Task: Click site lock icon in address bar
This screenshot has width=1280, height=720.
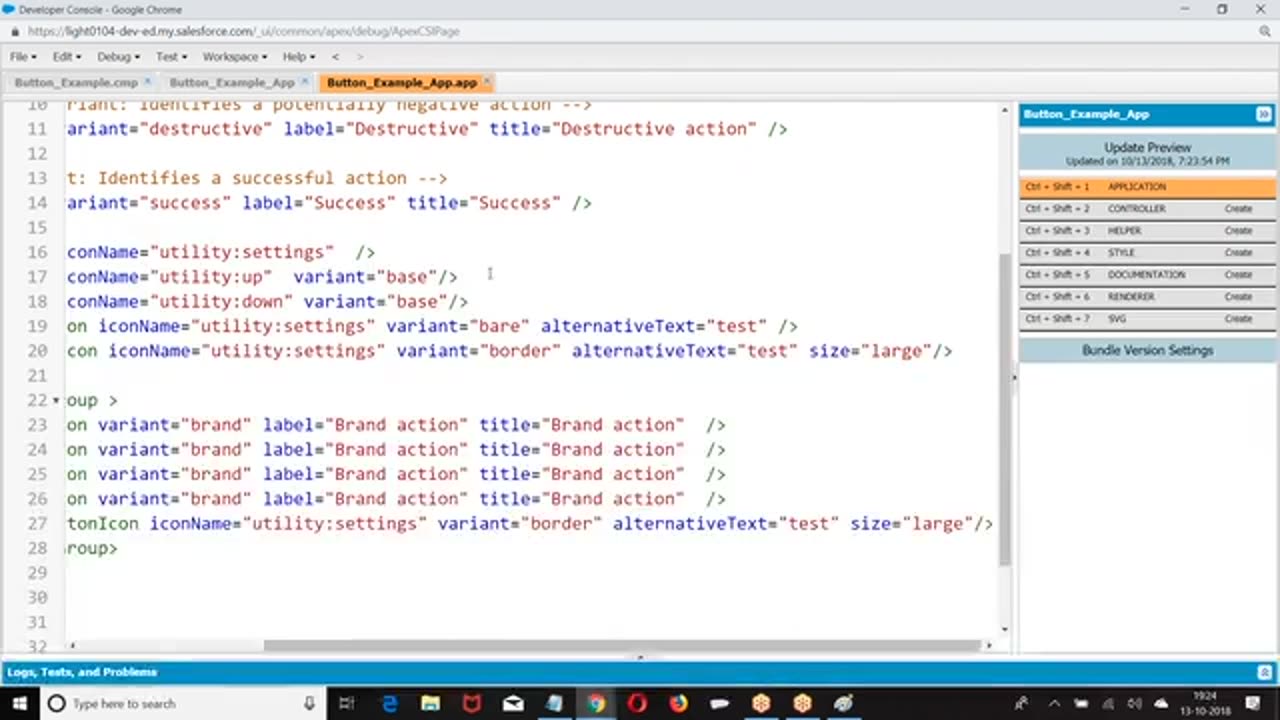Action: tap(14, 31)
